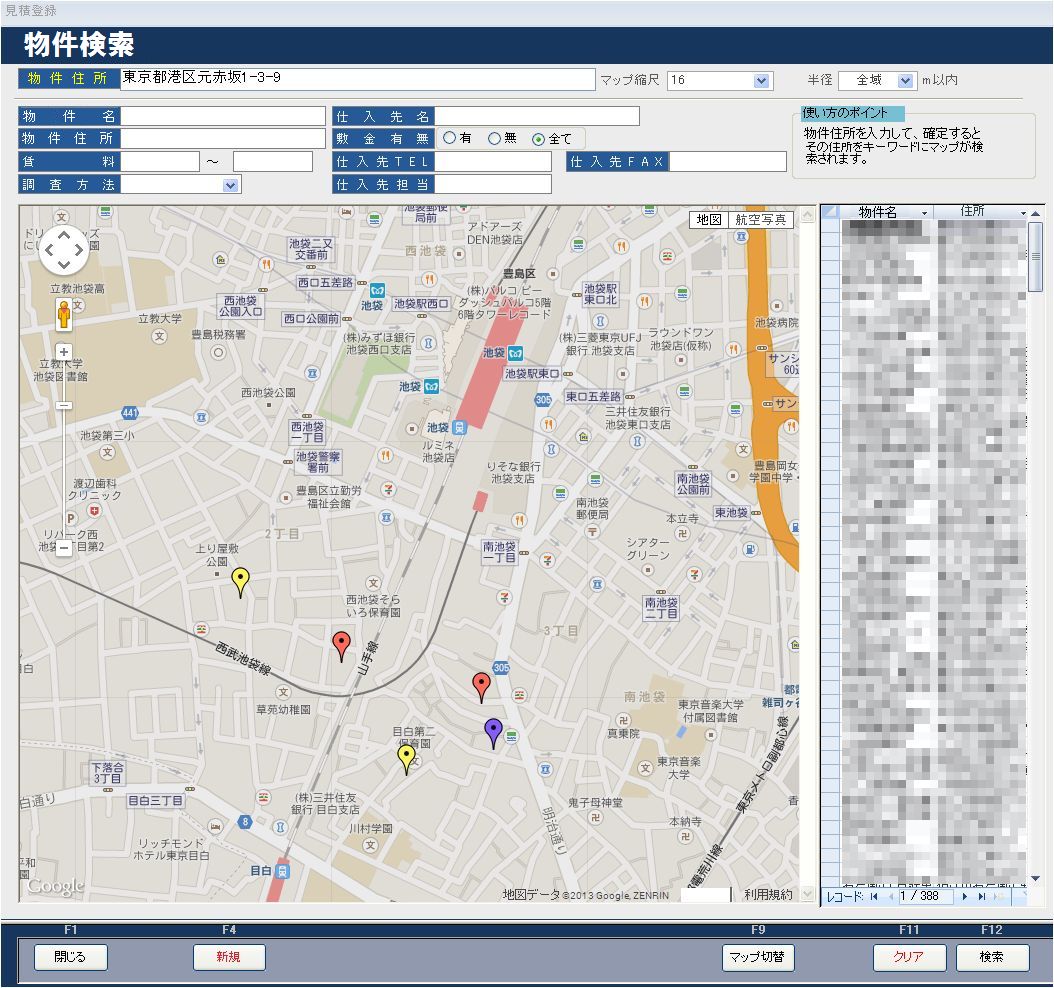Screen dimensions: 1054x988
Task: Open the 利用規約 link on map
Action: 768,895
